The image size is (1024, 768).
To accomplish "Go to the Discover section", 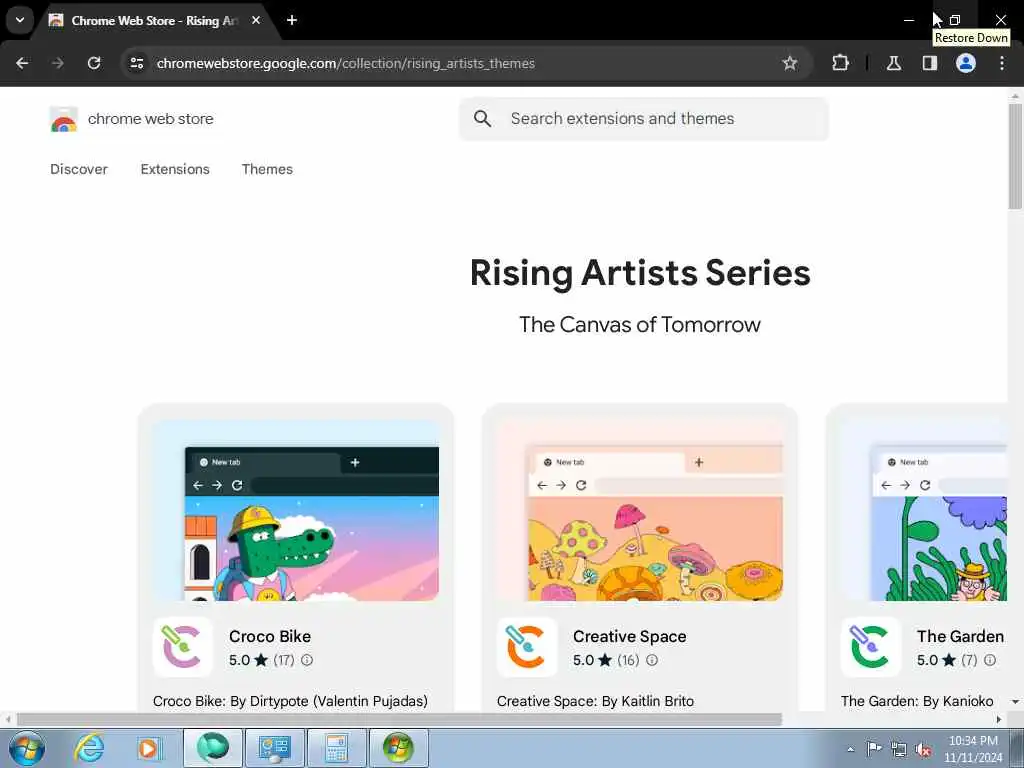I will point(79,169).
